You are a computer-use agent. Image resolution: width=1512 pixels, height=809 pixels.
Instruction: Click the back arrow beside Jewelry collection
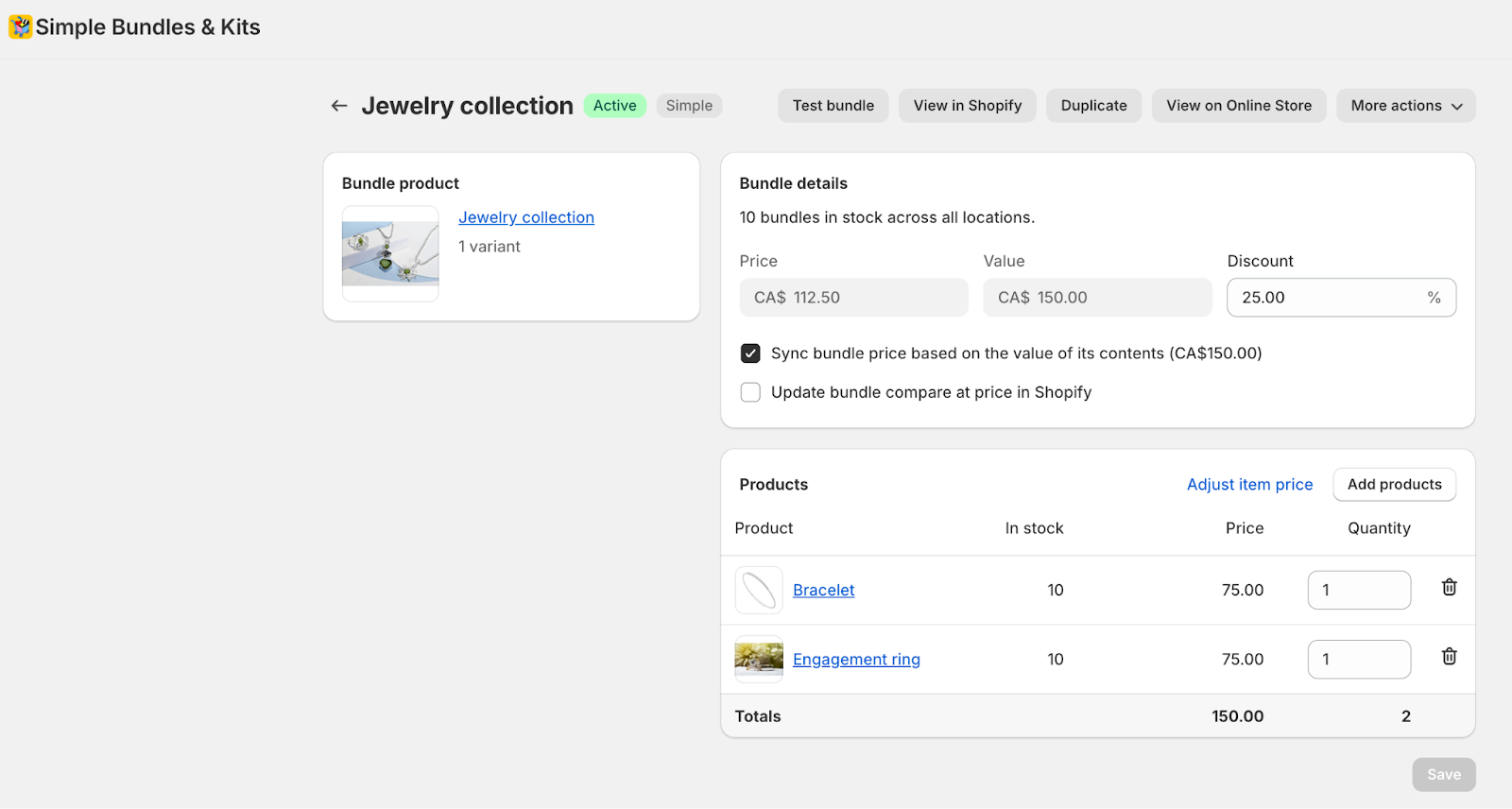[339, 106]
